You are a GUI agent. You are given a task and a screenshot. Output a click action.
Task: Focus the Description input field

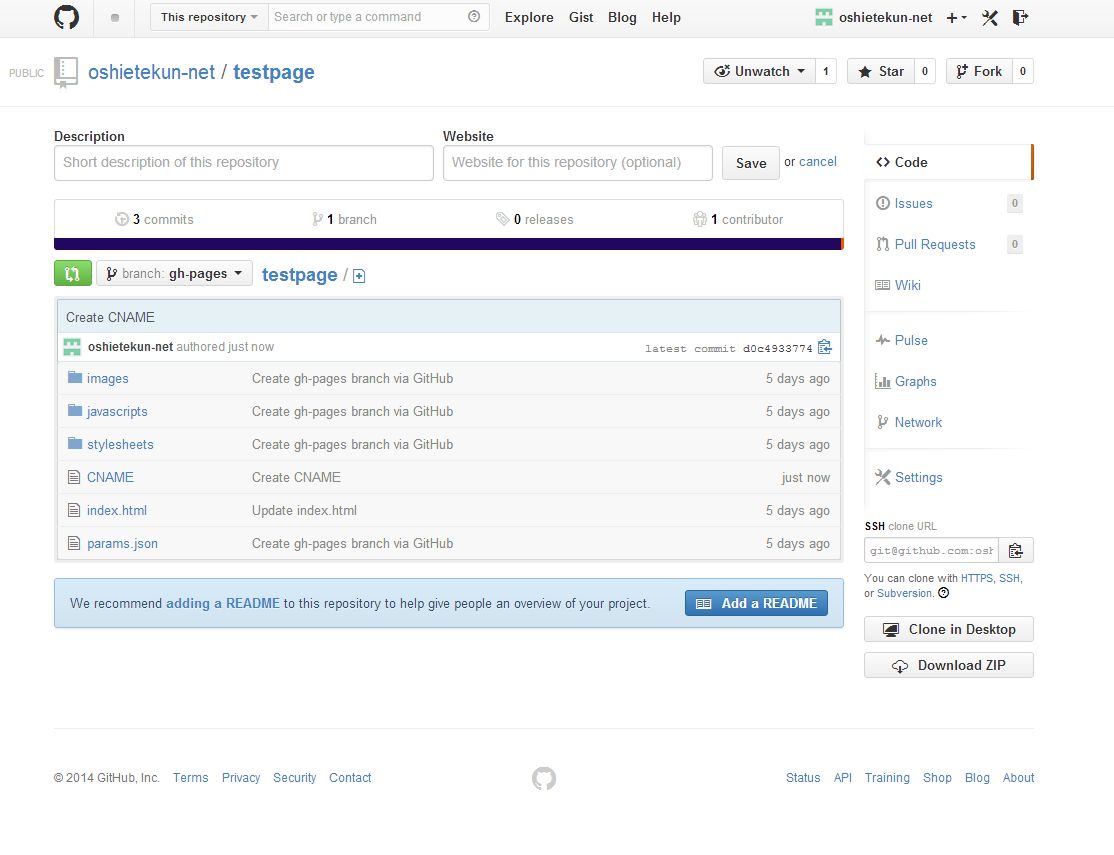(x=244, y=163)
